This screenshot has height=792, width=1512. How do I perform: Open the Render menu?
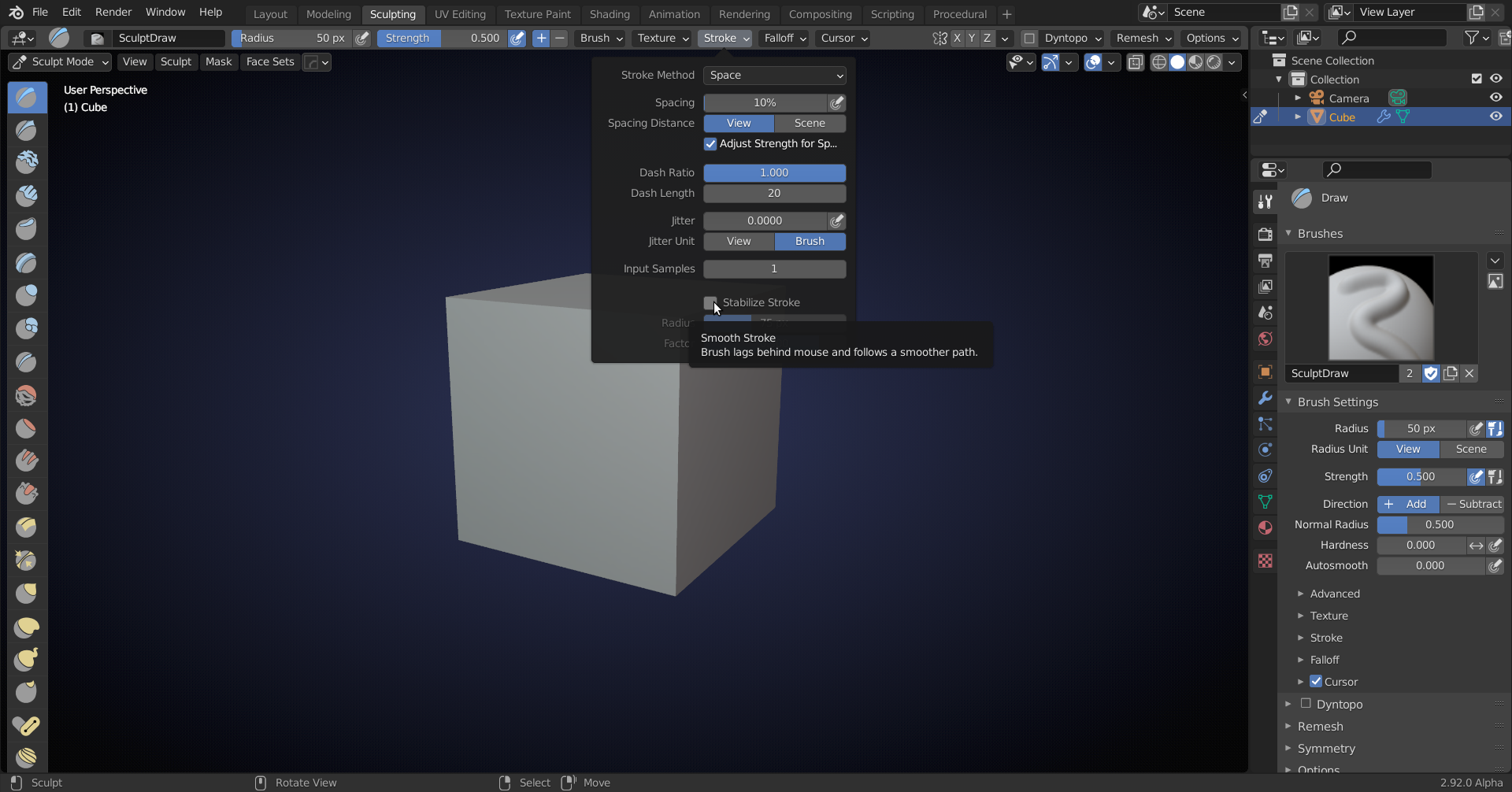tap(113, 12)
